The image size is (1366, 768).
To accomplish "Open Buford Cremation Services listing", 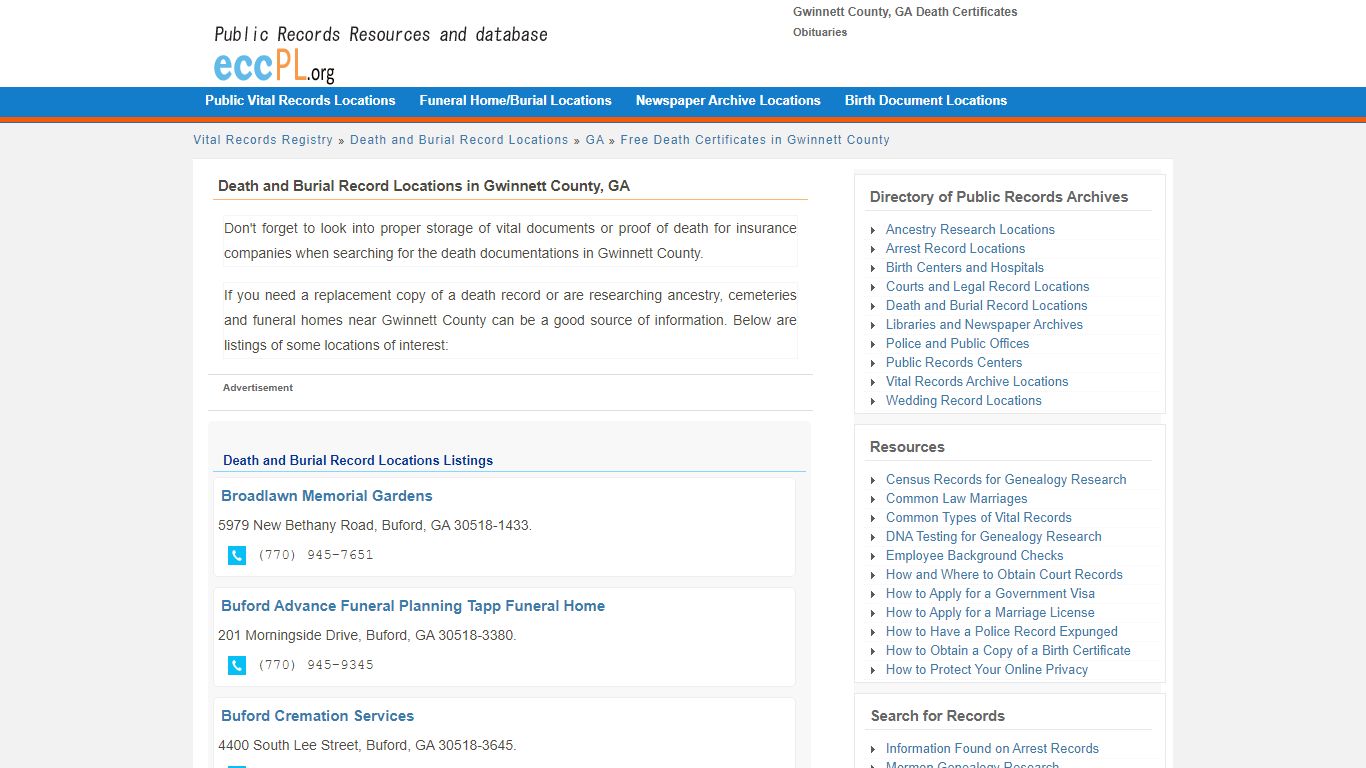I will (317, 716).
